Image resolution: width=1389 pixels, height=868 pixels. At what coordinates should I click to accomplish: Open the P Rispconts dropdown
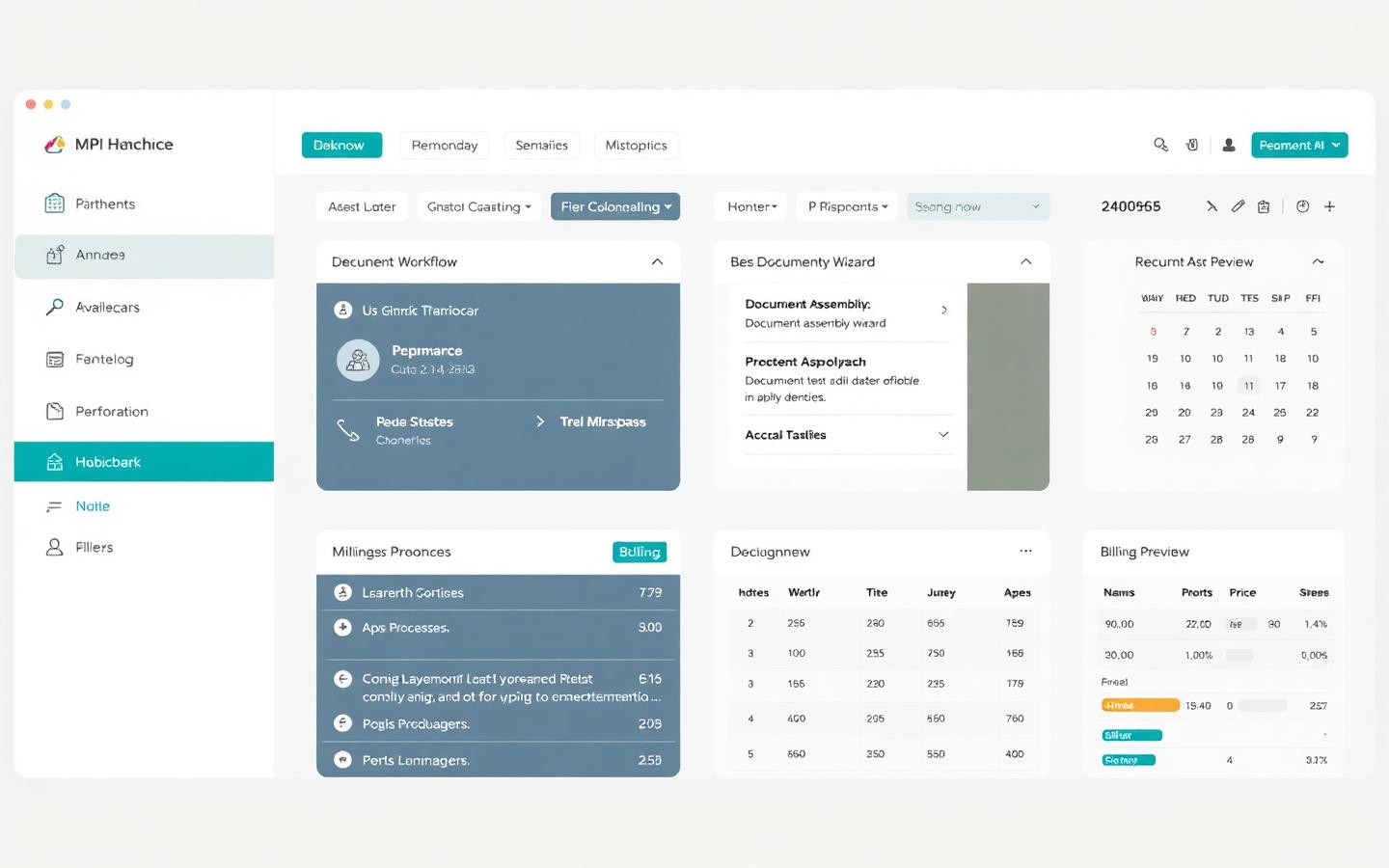point(848,206)
